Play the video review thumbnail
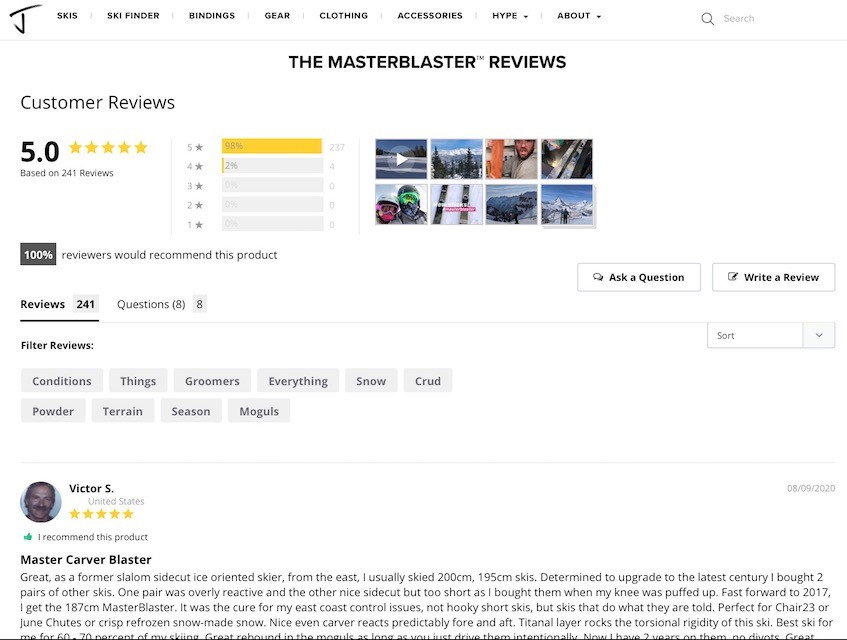Screen dimensions: 847x640 pyautogui.click(x=401, y=159)
